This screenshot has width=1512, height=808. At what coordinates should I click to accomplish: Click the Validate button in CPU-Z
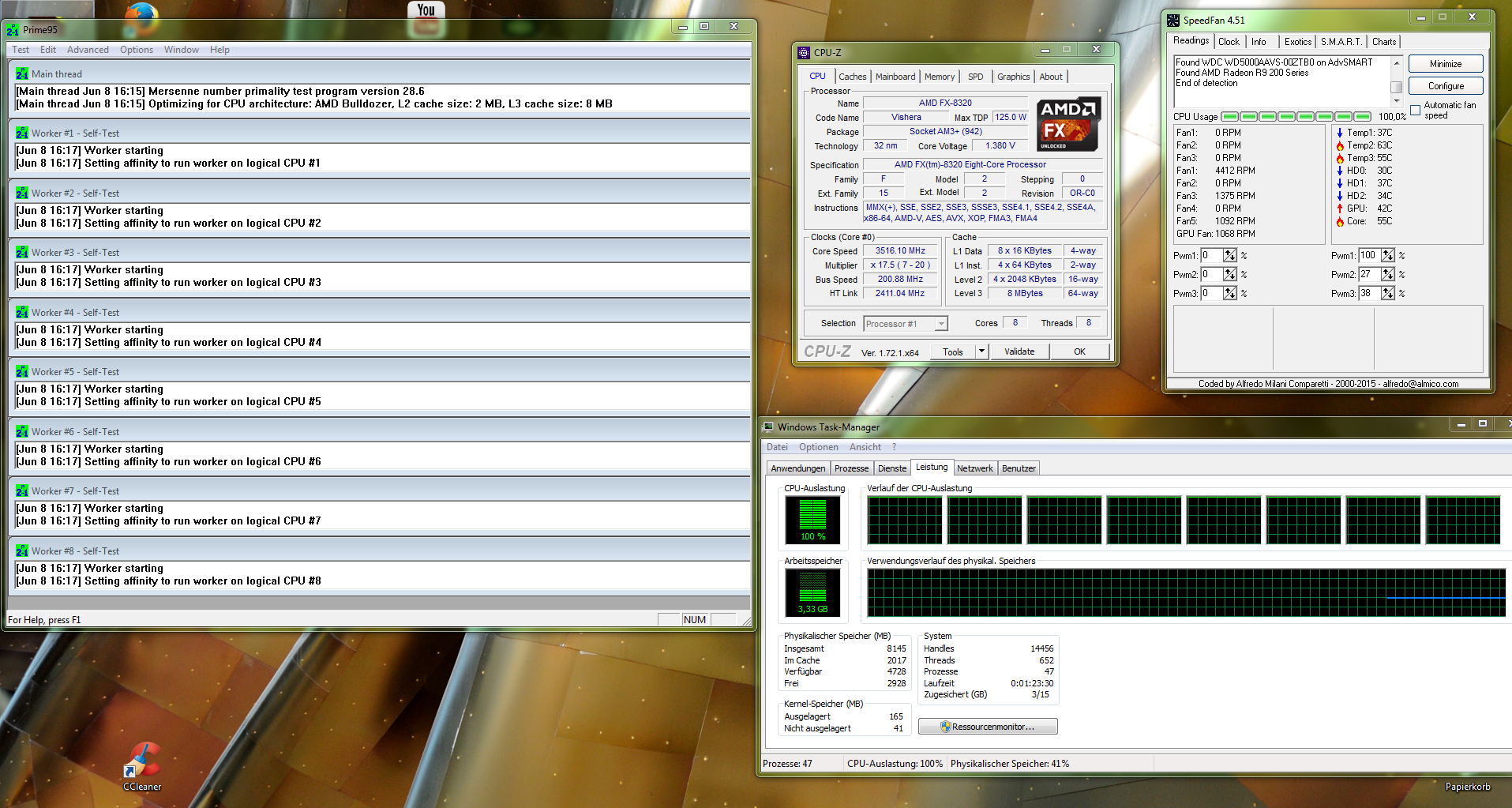(1019, 351)
